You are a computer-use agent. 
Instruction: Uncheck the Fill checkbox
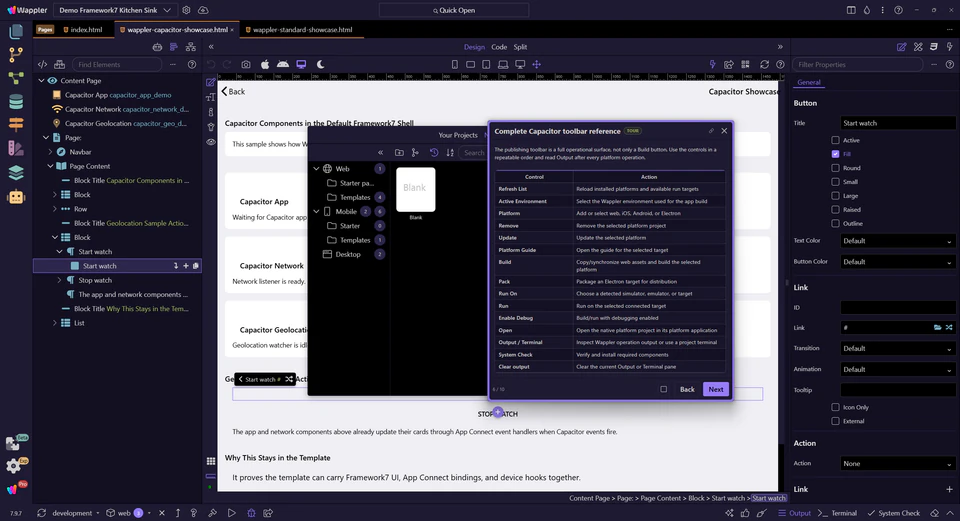click(x=835, y=154)
